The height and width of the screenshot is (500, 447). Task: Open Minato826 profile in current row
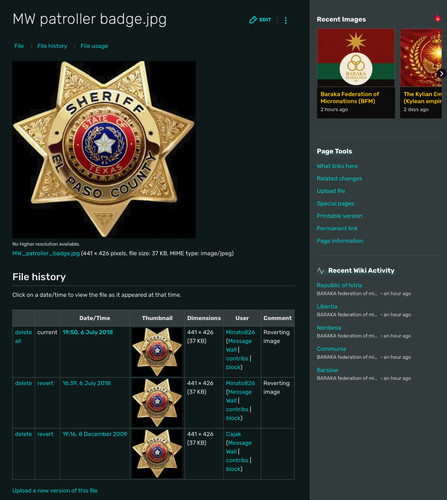click(x=240, y=332)
